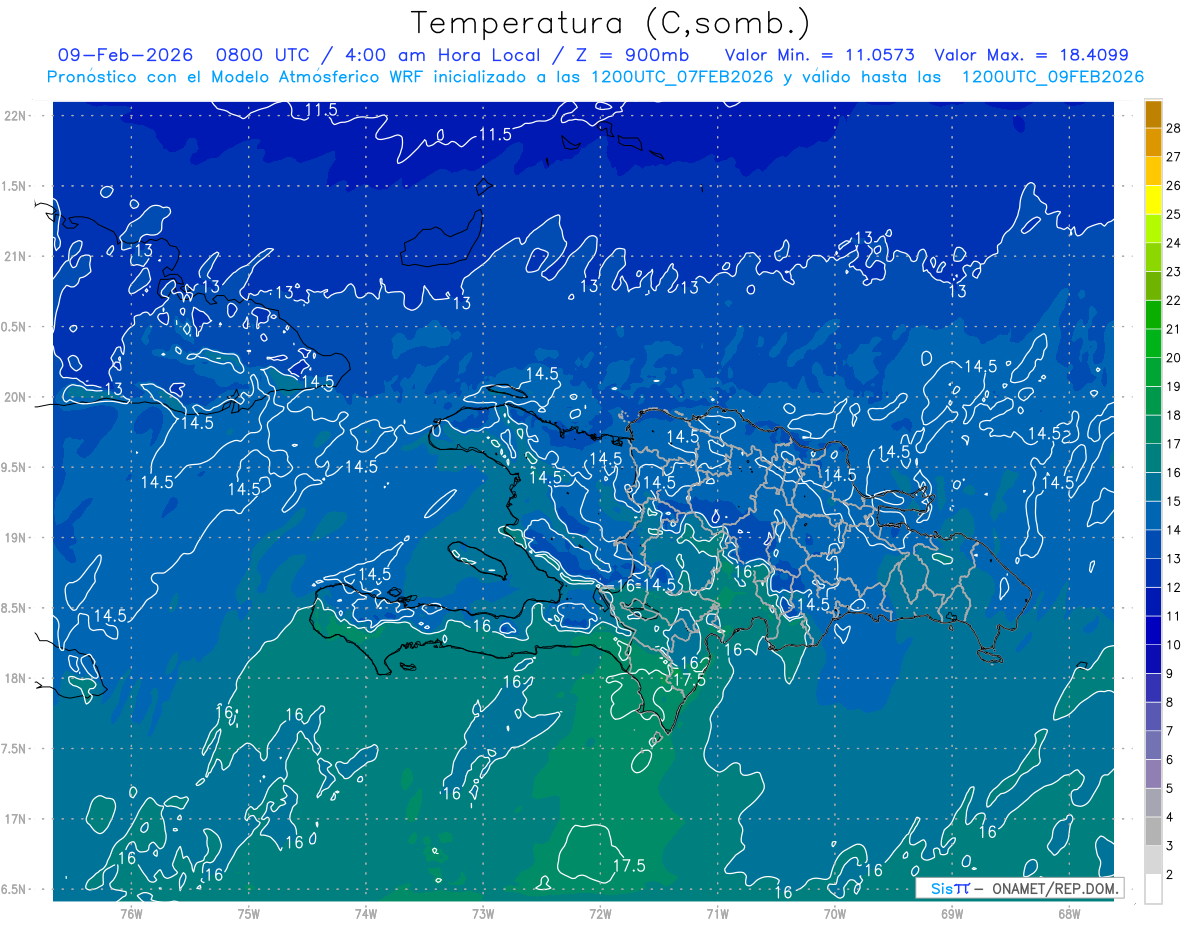The image size is (1200, 927).
Task: Click the '75W' longitude axis label
Action: coord(249,913)
